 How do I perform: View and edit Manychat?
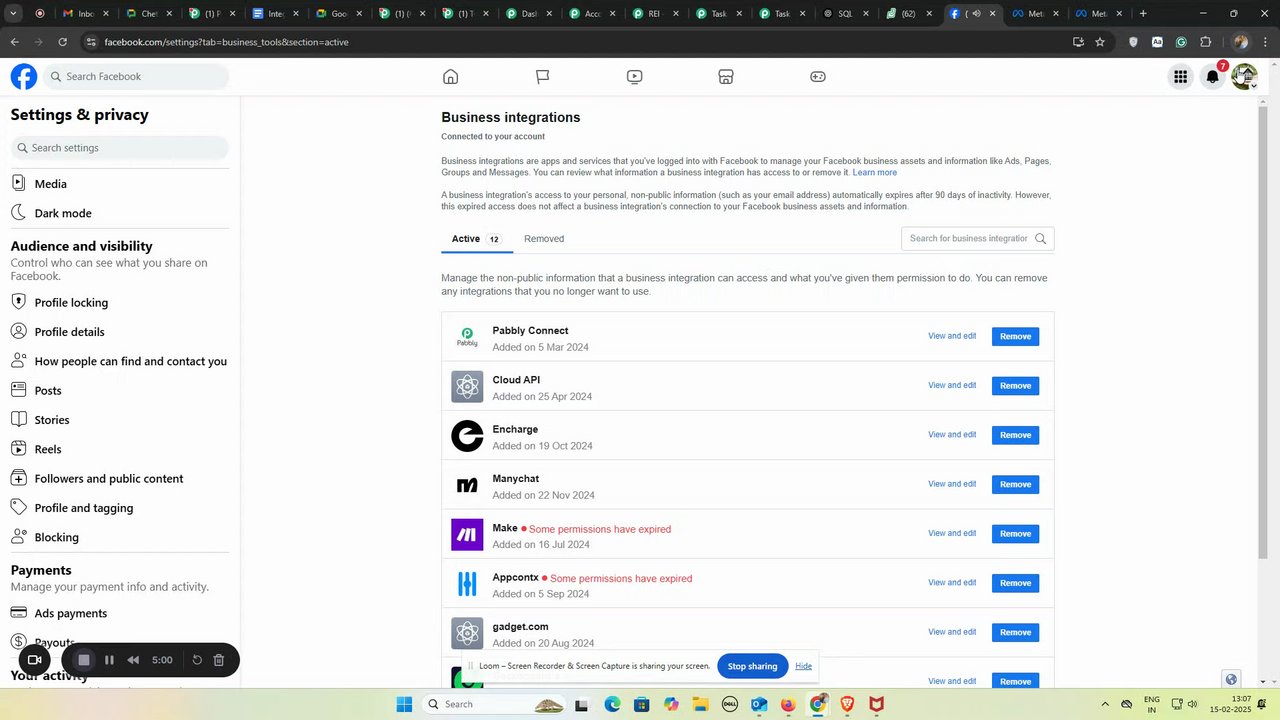click(952, 484)
